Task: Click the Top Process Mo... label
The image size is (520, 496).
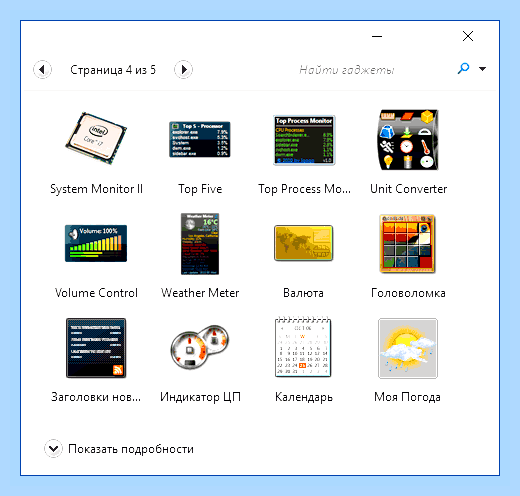Action: point(304,189)
